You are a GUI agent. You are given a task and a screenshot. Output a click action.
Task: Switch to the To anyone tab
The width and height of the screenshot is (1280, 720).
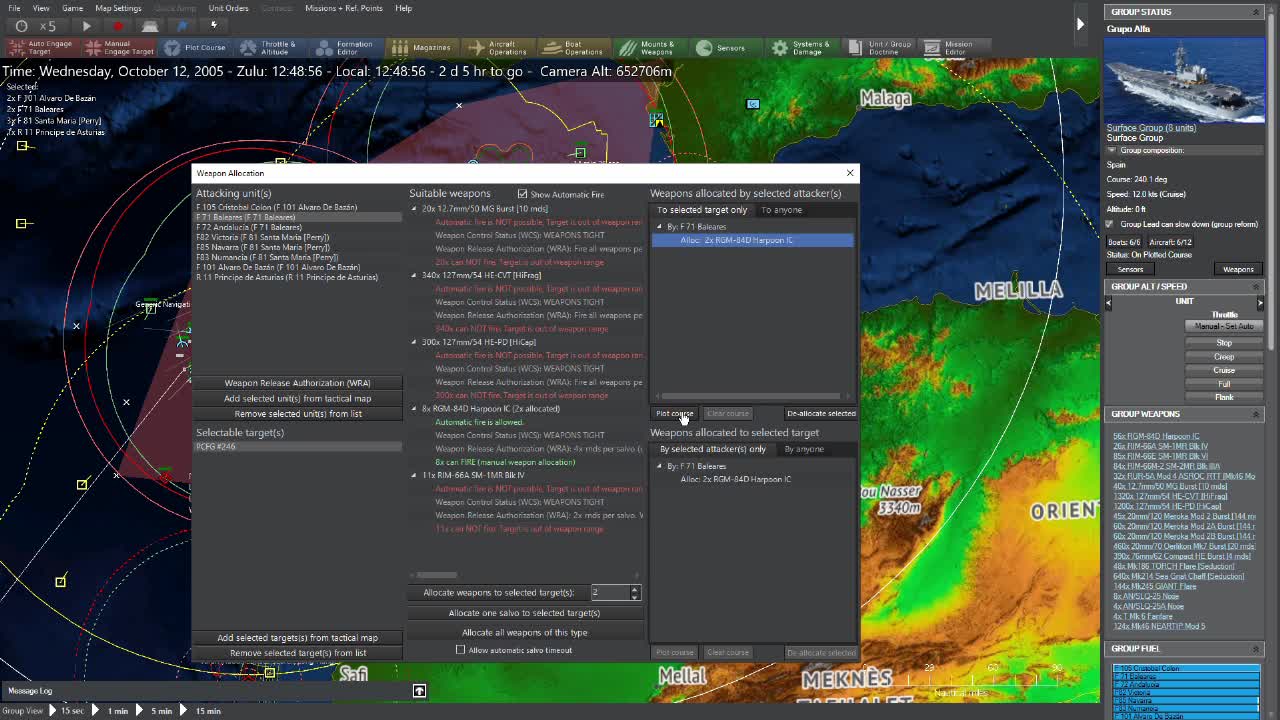[x=781, y=210]
